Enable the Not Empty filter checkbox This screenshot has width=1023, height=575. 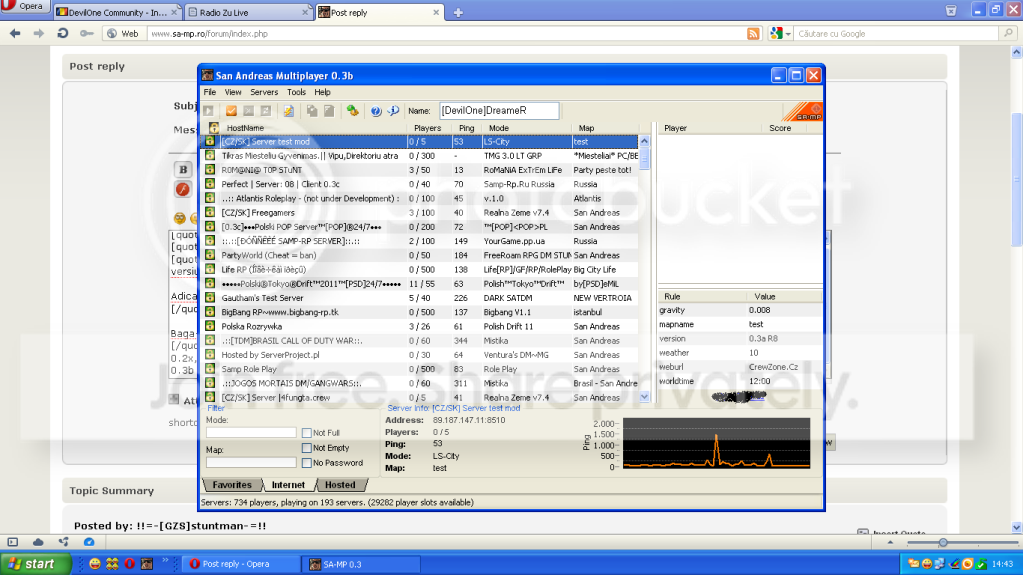coord(307,448)
